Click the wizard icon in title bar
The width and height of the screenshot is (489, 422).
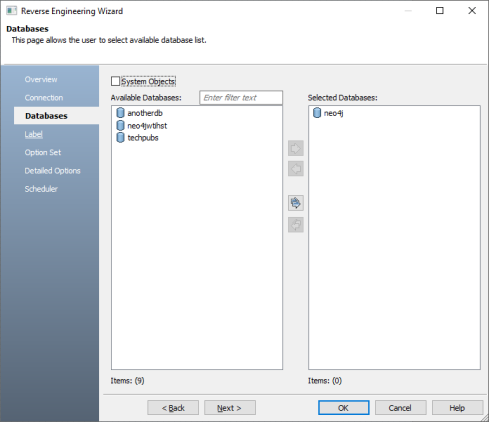[x=11, y=11]
